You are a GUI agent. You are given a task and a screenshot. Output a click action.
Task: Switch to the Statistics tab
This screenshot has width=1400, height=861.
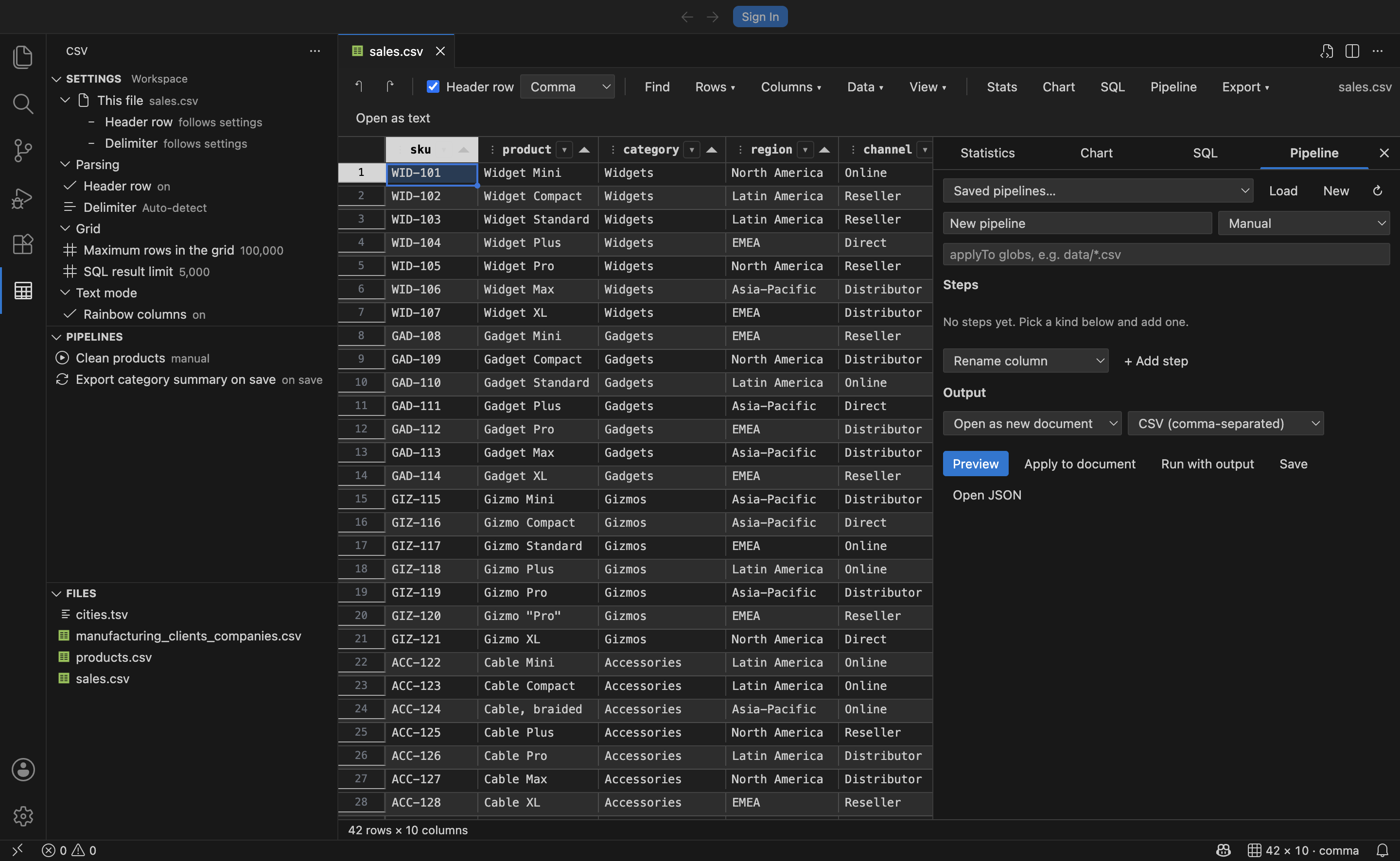988,153
